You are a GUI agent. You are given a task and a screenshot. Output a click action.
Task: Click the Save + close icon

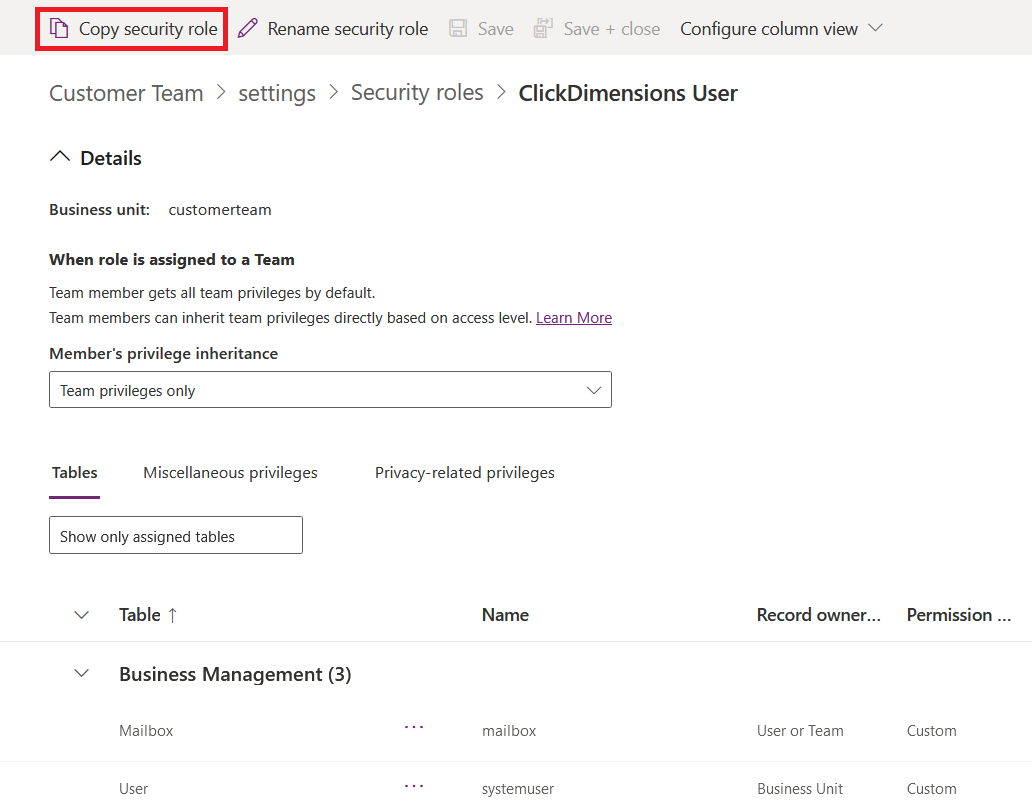(x=543, y=28)
